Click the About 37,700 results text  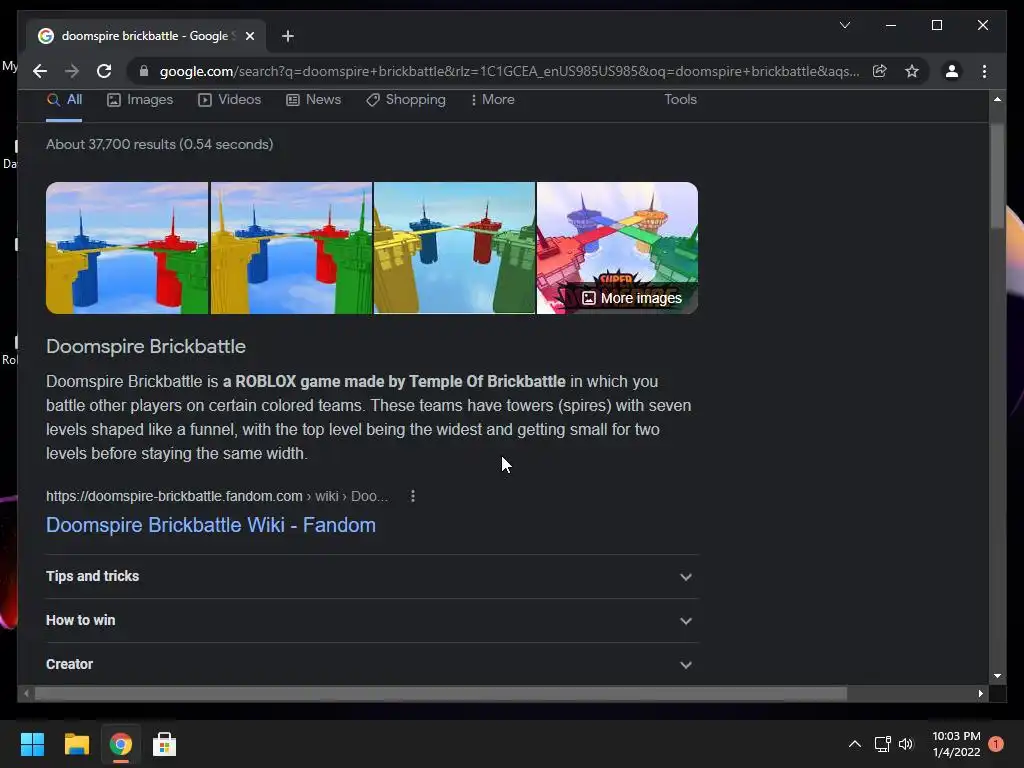tap(159, 144)
